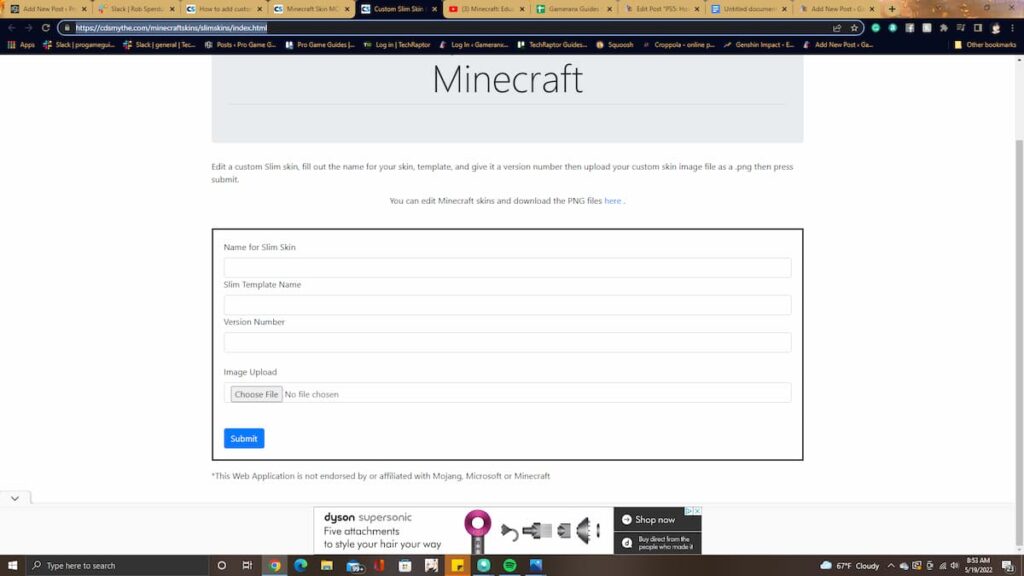
Task: Close the Dyson ad with the X icon
Action: click(x=697, y=511)
